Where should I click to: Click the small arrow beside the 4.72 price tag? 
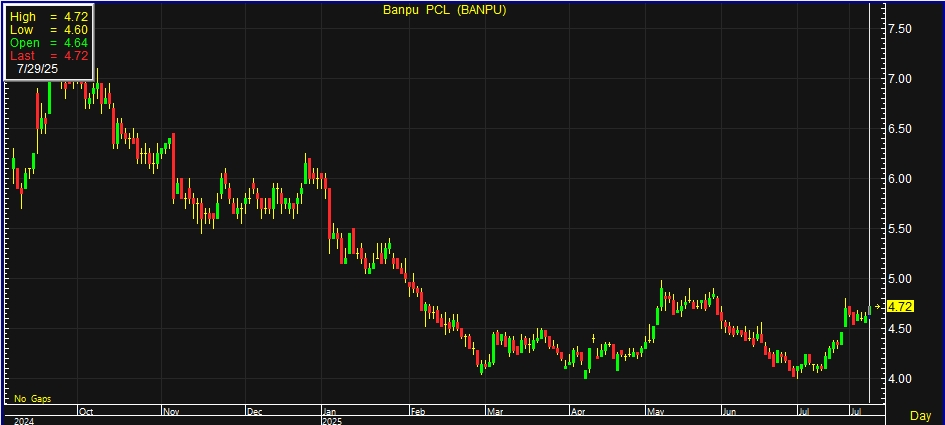click(x=878, y=307)
